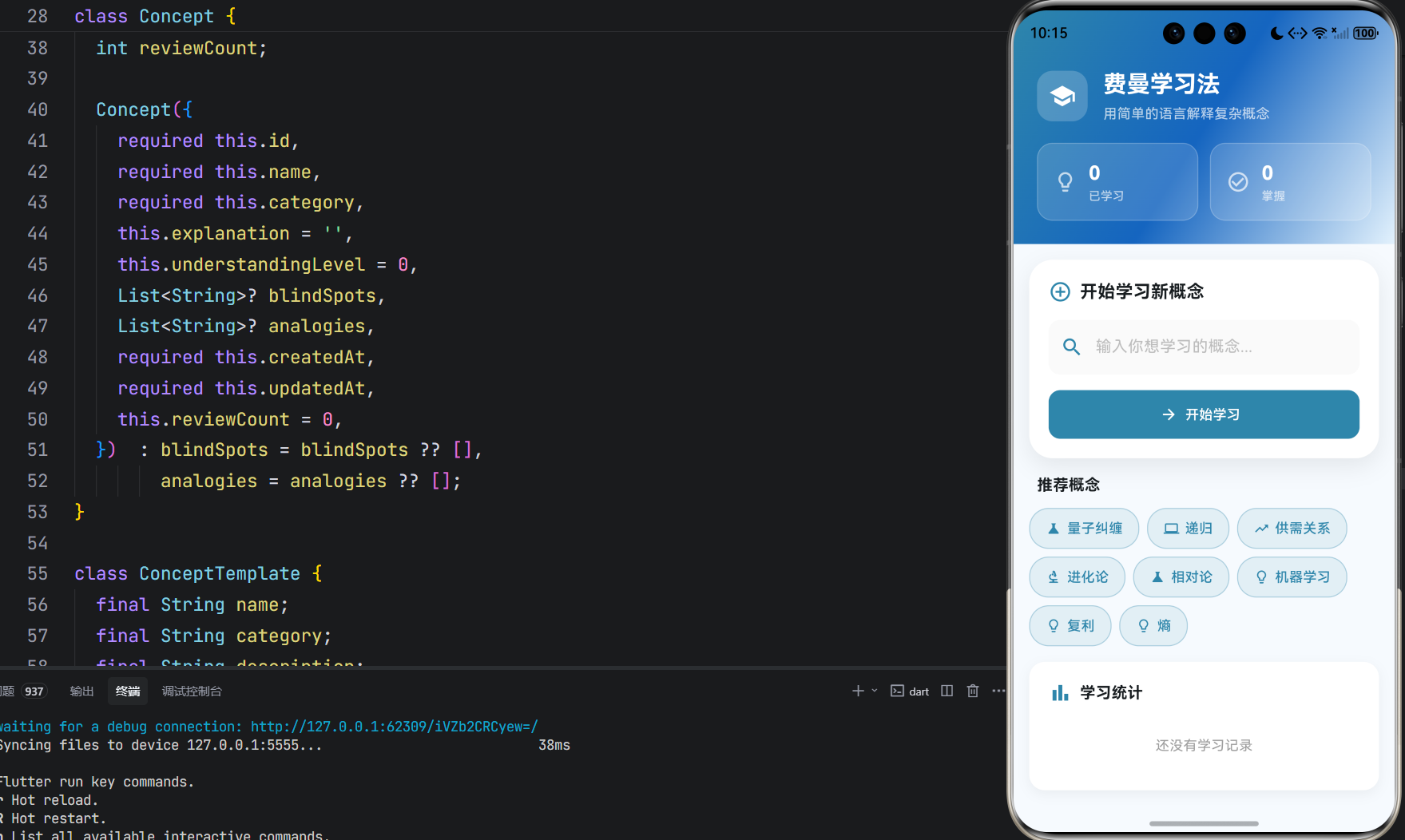Viewport: 1405px width, 840px height.
Task: Tap the 已学习 count card
Action: (1117, 182)
